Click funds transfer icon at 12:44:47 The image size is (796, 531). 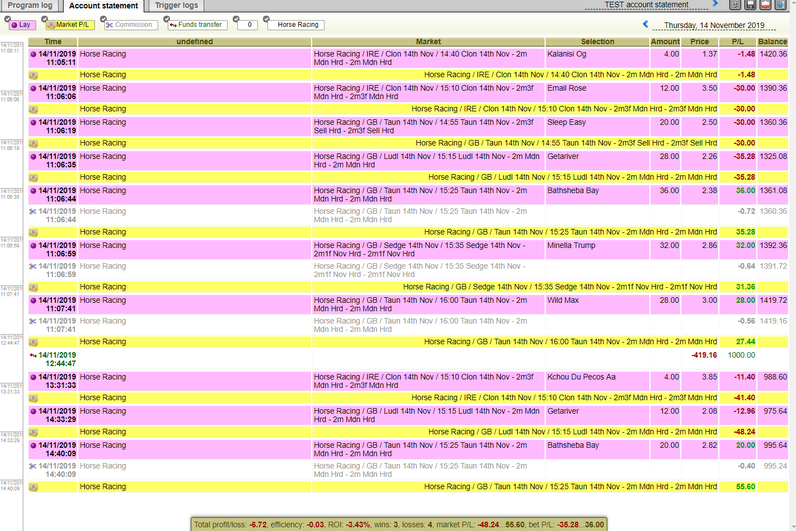coord(33,355)
